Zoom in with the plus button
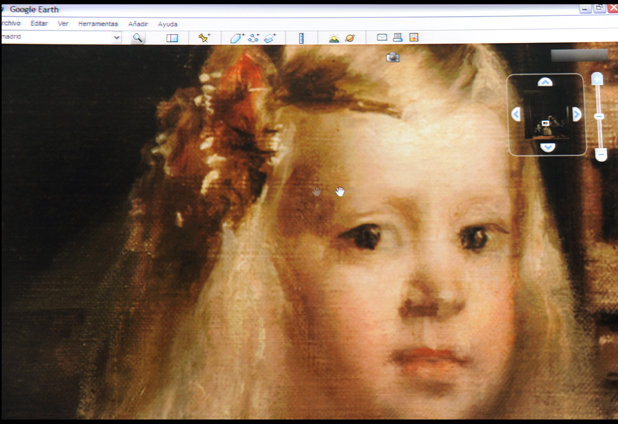This screenshot has height=424, width=618. click(x=598, y=78)
